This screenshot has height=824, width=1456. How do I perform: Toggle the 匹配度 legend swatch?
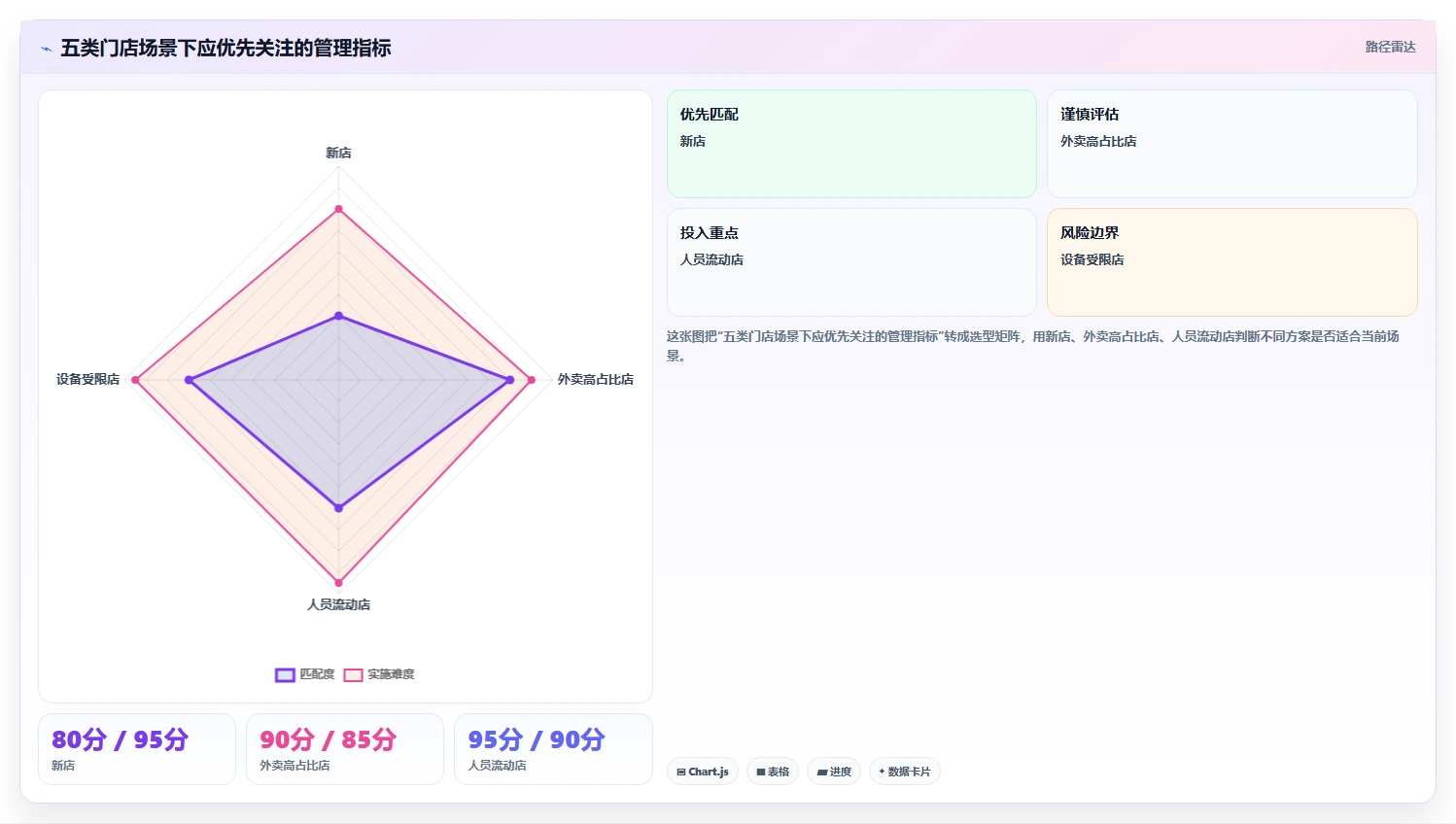point(285,674)
